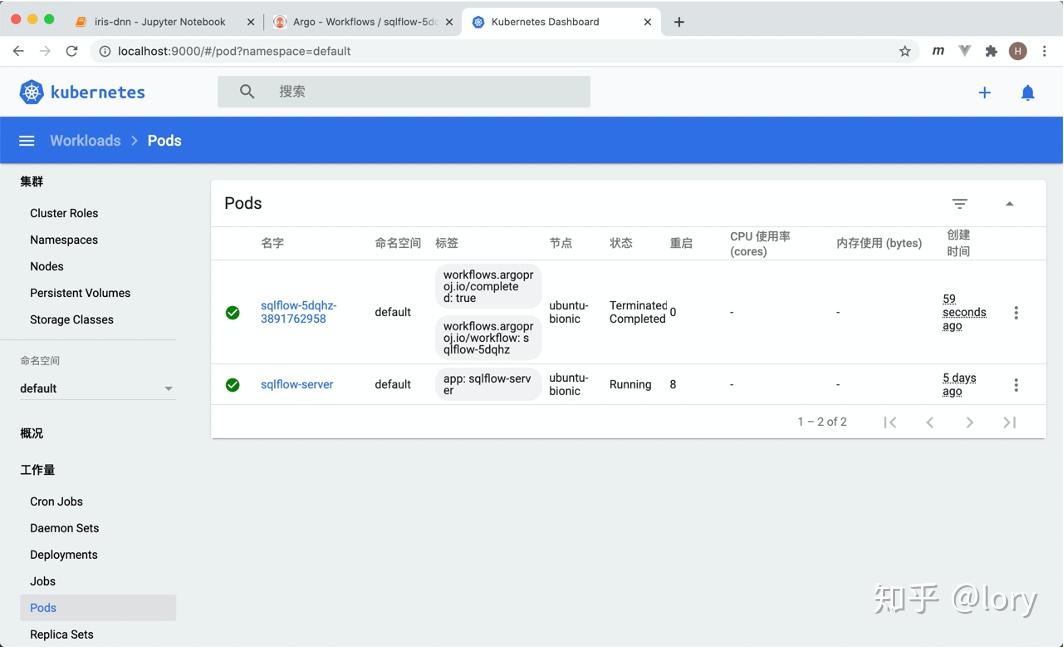This screenshot has width=1064, height=648.
Task: Open actions menu for sqlflow-server pod
Action: (1016, 384)
